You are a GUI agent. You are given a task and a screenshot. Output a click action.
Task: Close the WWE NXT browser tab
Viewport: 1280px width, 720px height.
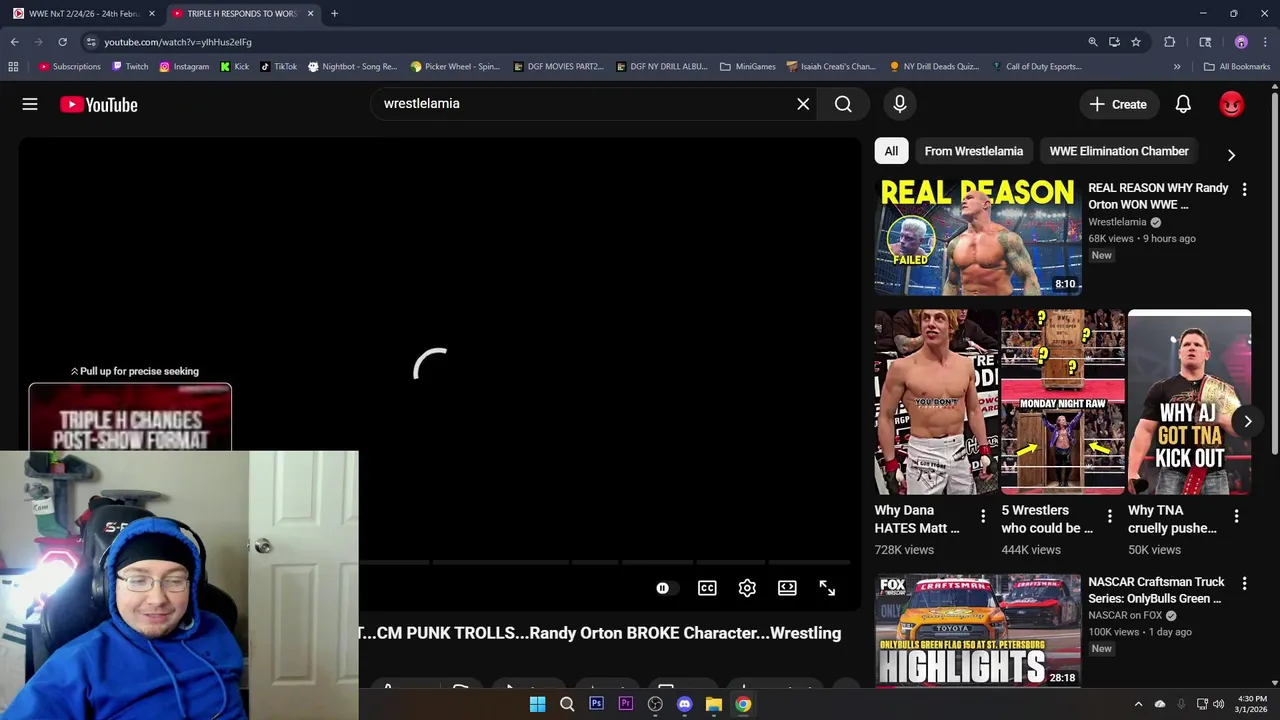click(152, 14)
